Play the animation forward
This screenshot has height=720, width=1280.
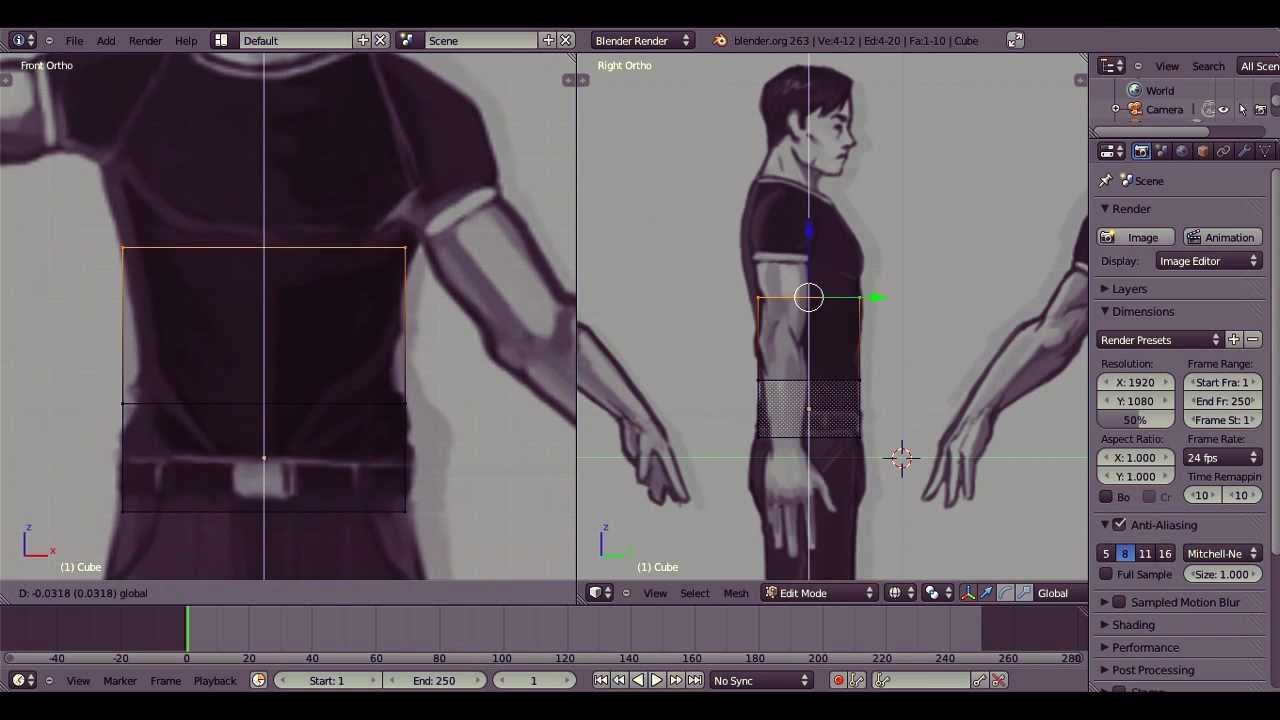656,681
